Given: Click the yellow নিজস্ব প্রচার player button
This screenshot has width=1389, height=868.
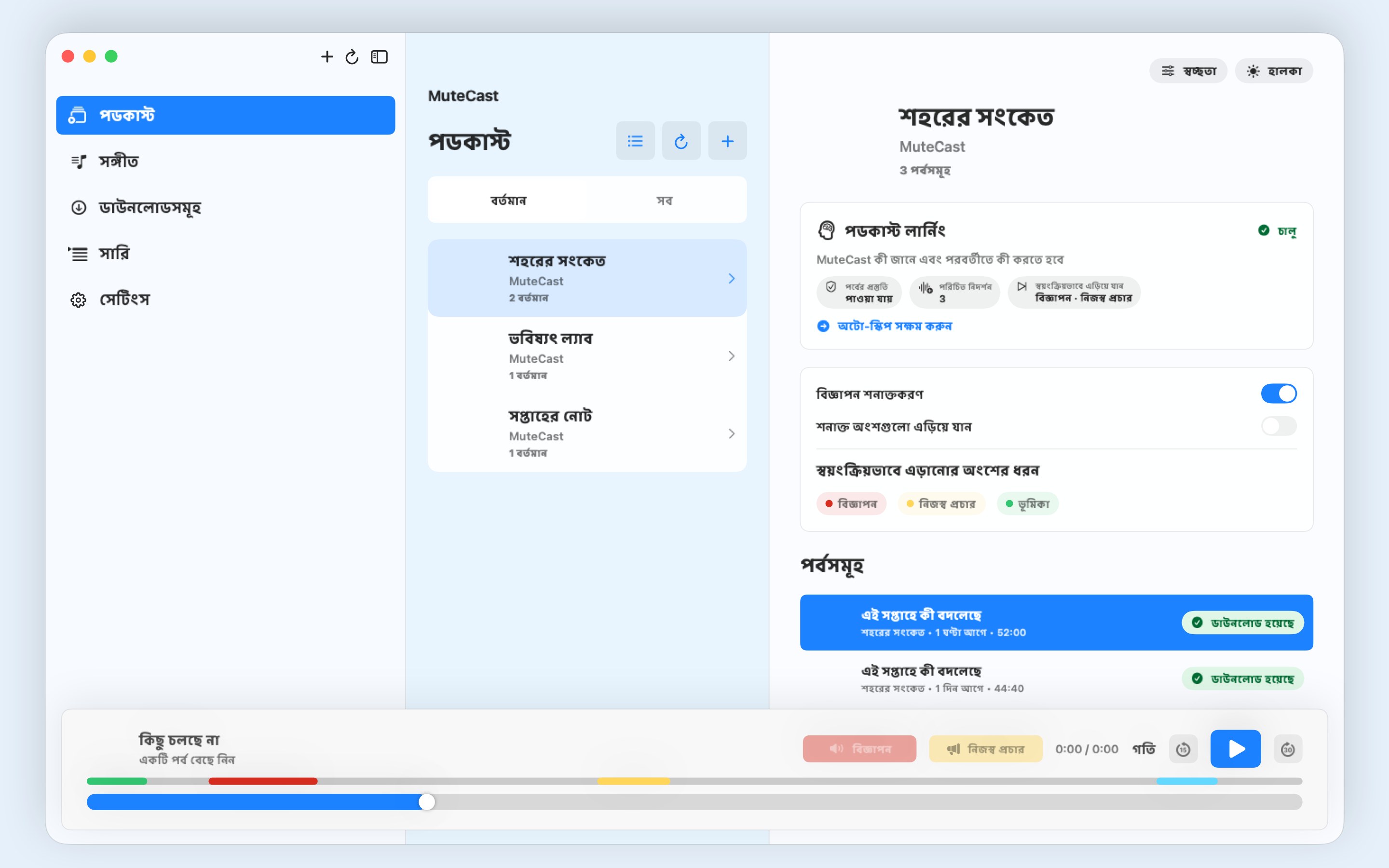Looking at the screenshot, I should pyautogui.click(x=985, y=748).
